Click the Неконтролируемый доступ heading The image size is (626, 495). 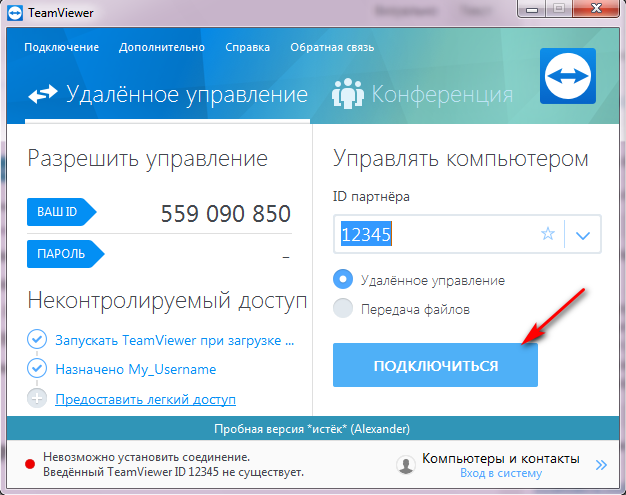click(x=167, y=301)
